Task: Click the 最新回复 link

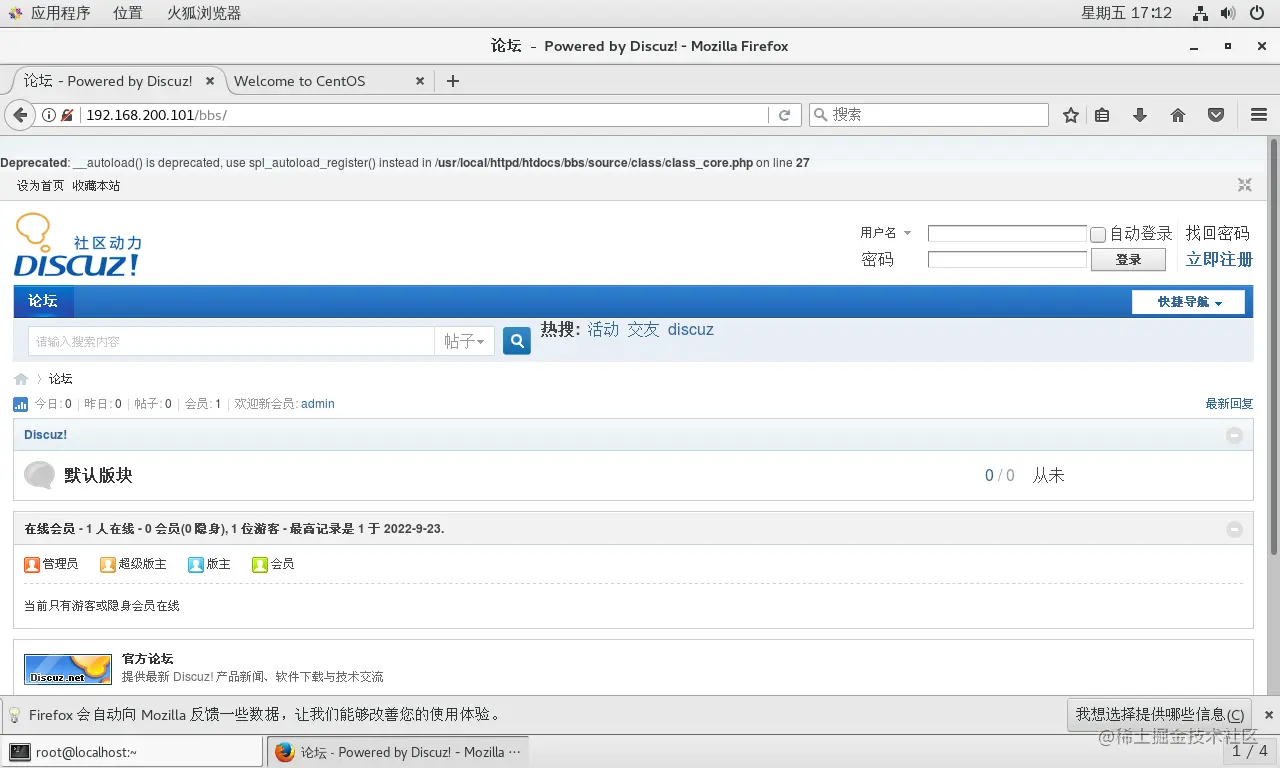Action: point(1229,404)
